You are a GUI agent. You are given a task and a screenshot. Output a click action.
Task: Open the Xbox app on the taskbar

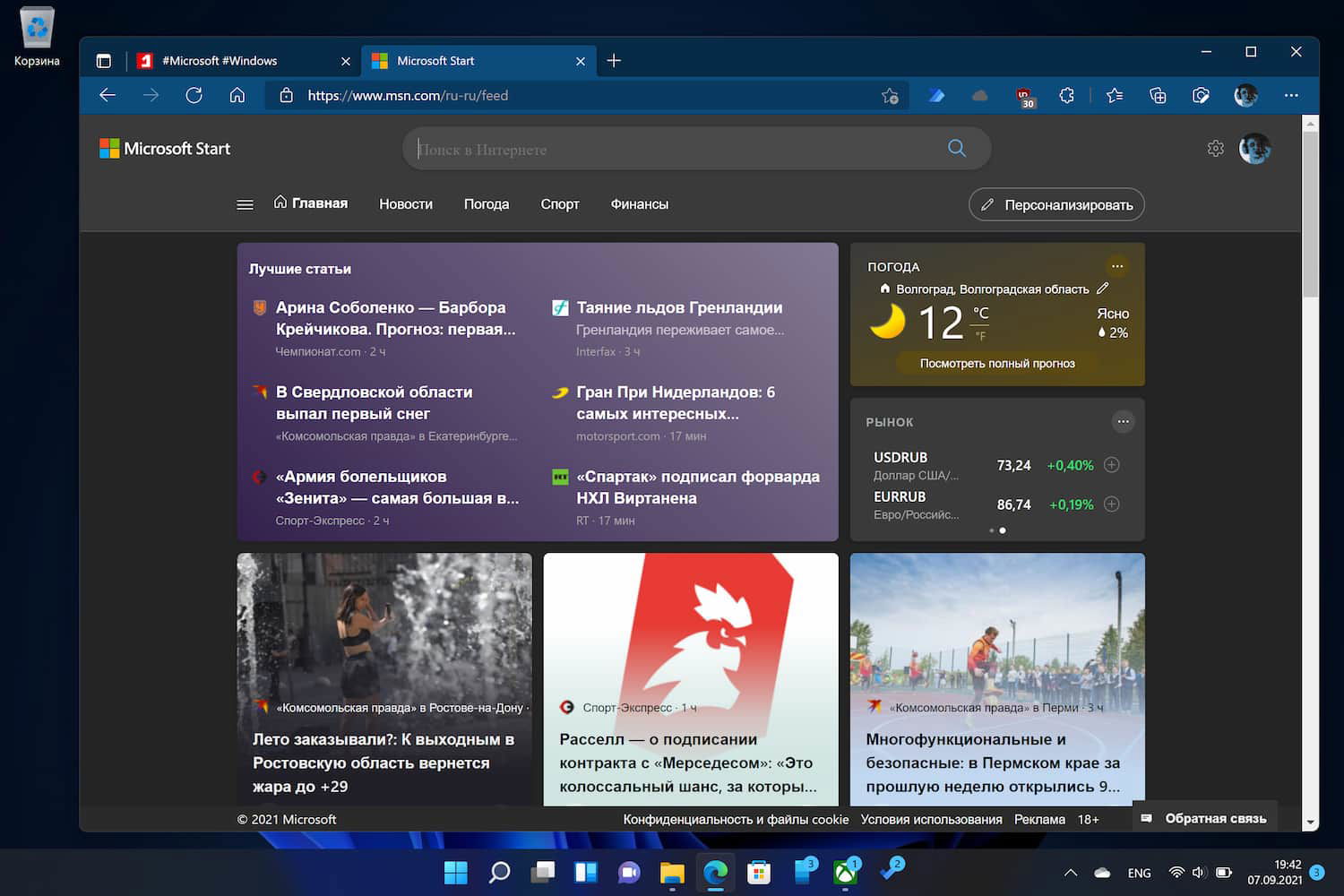pyautogui.click(x=846, y=872)
